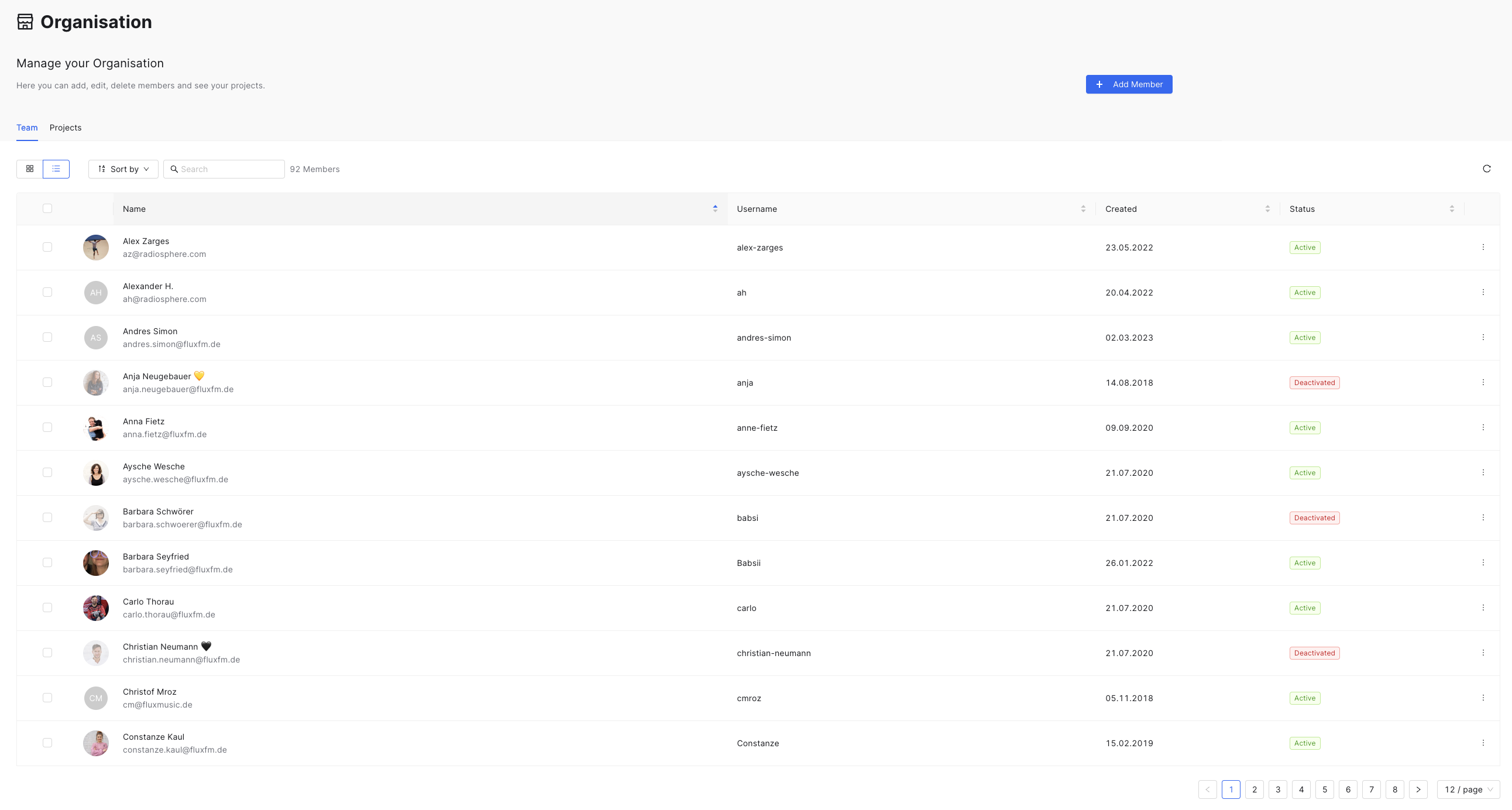Open row actions menu for Constanze Kaul
Screen dimensions: 1512x810
[x=1483, y=743]
